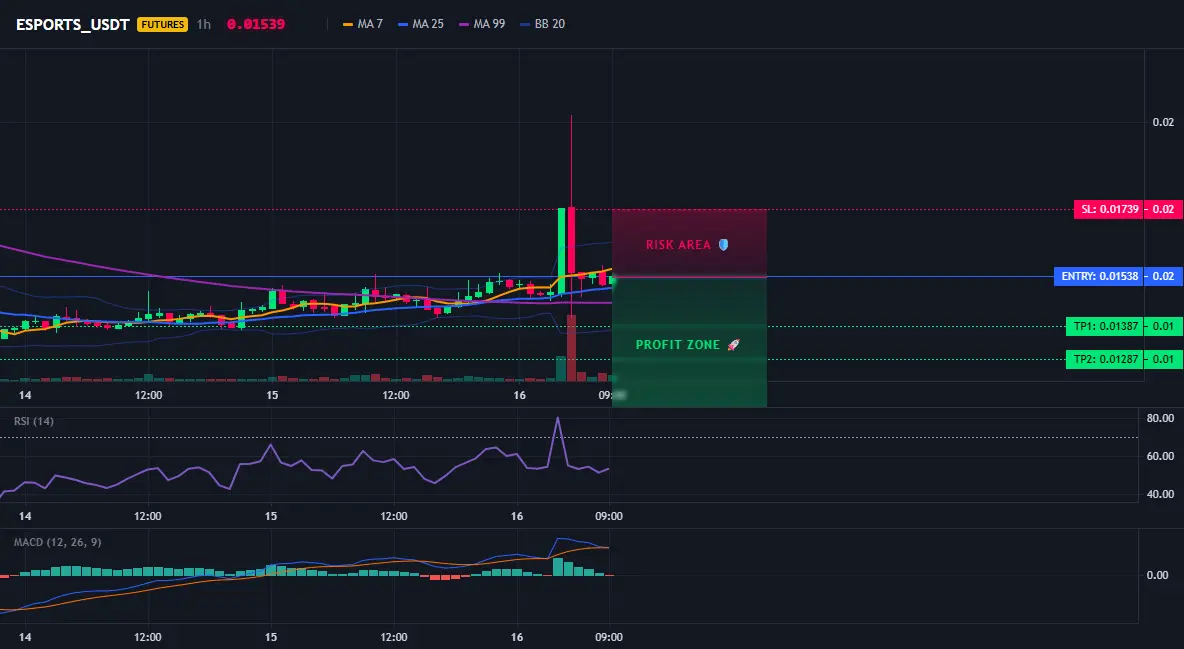Click the 09:00 label on MACD time axis
Viewport: 1184px width, 649px height.
tap(609, 637)
